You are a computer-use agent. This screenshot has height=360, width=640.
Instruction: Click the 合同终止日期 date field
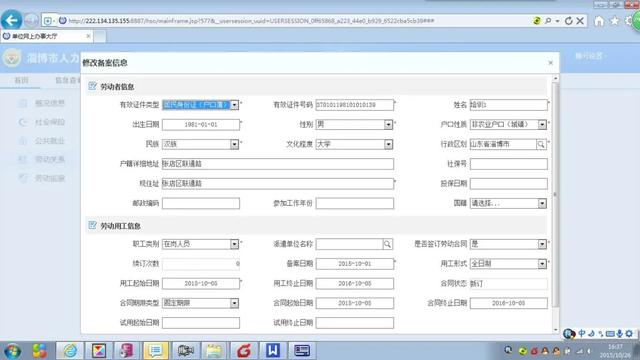coord(509,303)
